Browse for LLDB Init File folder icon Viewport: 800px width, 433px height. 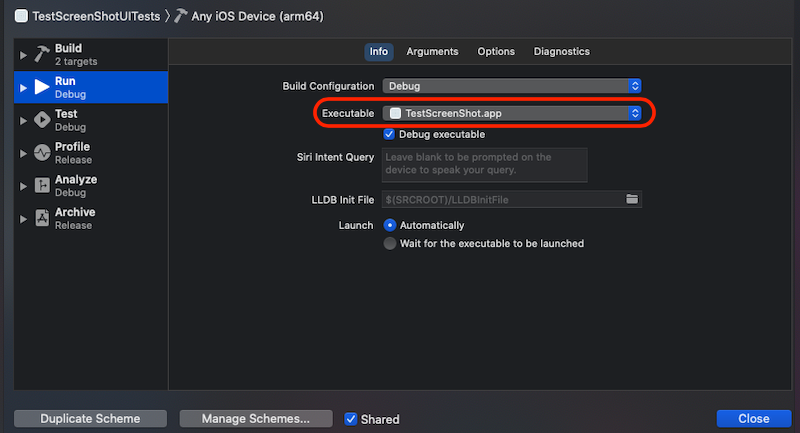click(x=632, y=199)
